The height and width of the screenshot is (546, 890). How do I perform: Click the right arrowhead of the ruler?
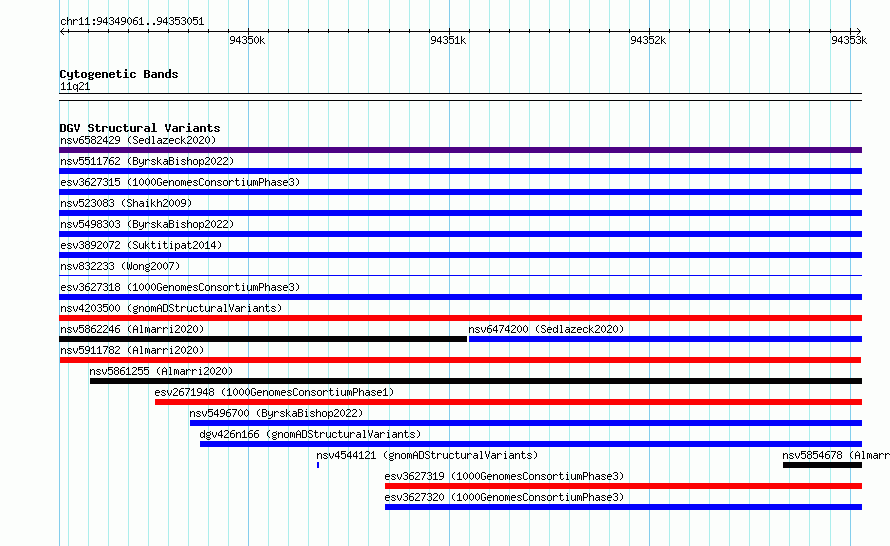point(858,31)
